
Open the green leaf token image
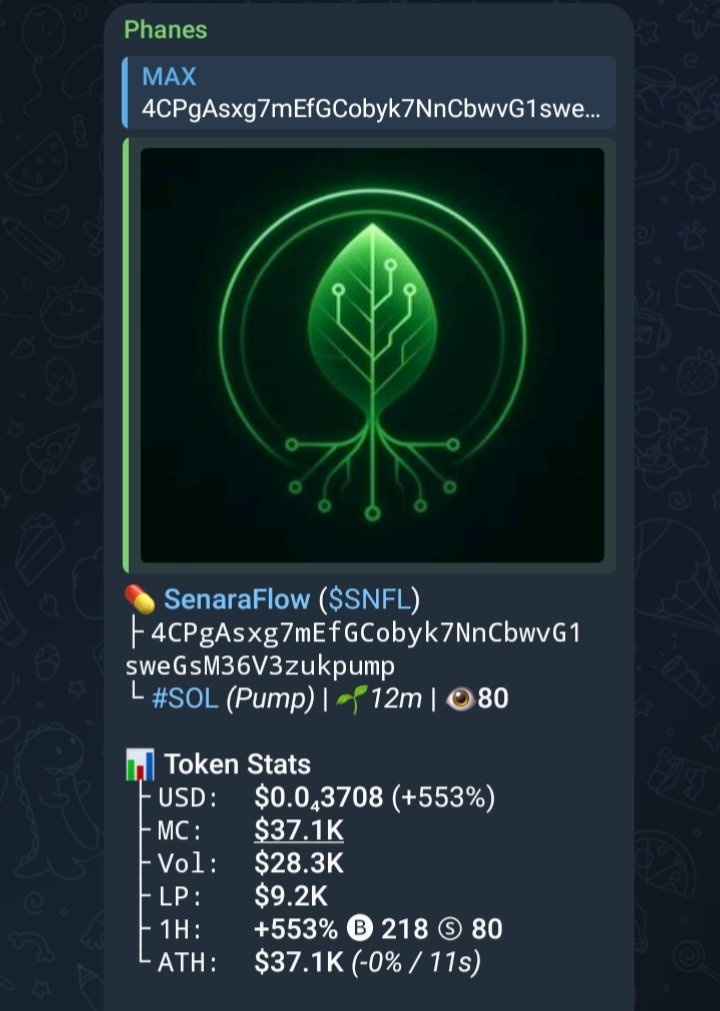click(x=373, y=355)
